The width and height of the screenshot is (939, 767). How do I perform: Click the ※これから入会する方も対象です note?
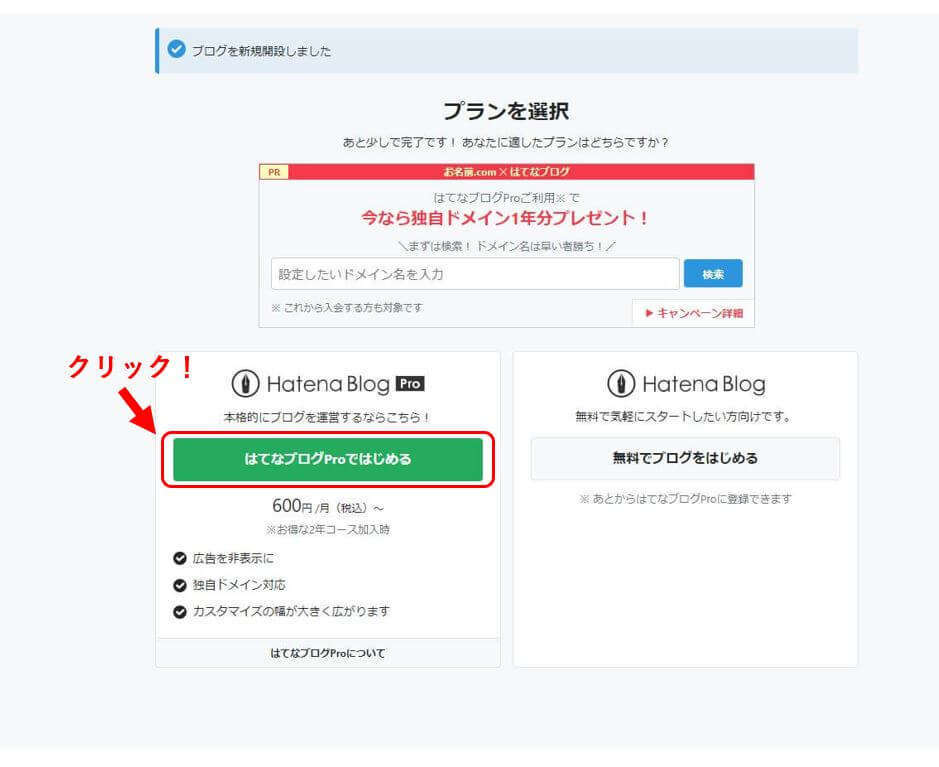(347, 308)
